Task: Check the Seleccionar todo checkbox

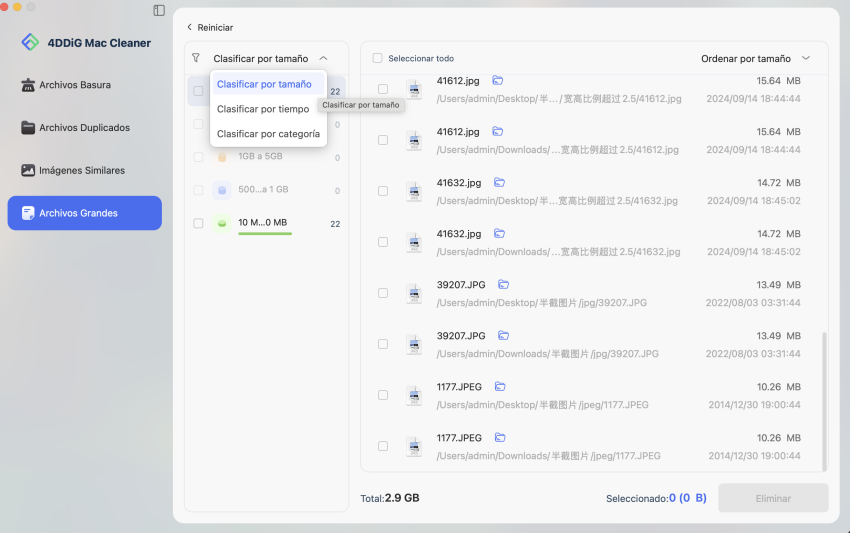Action: point(377,59)
